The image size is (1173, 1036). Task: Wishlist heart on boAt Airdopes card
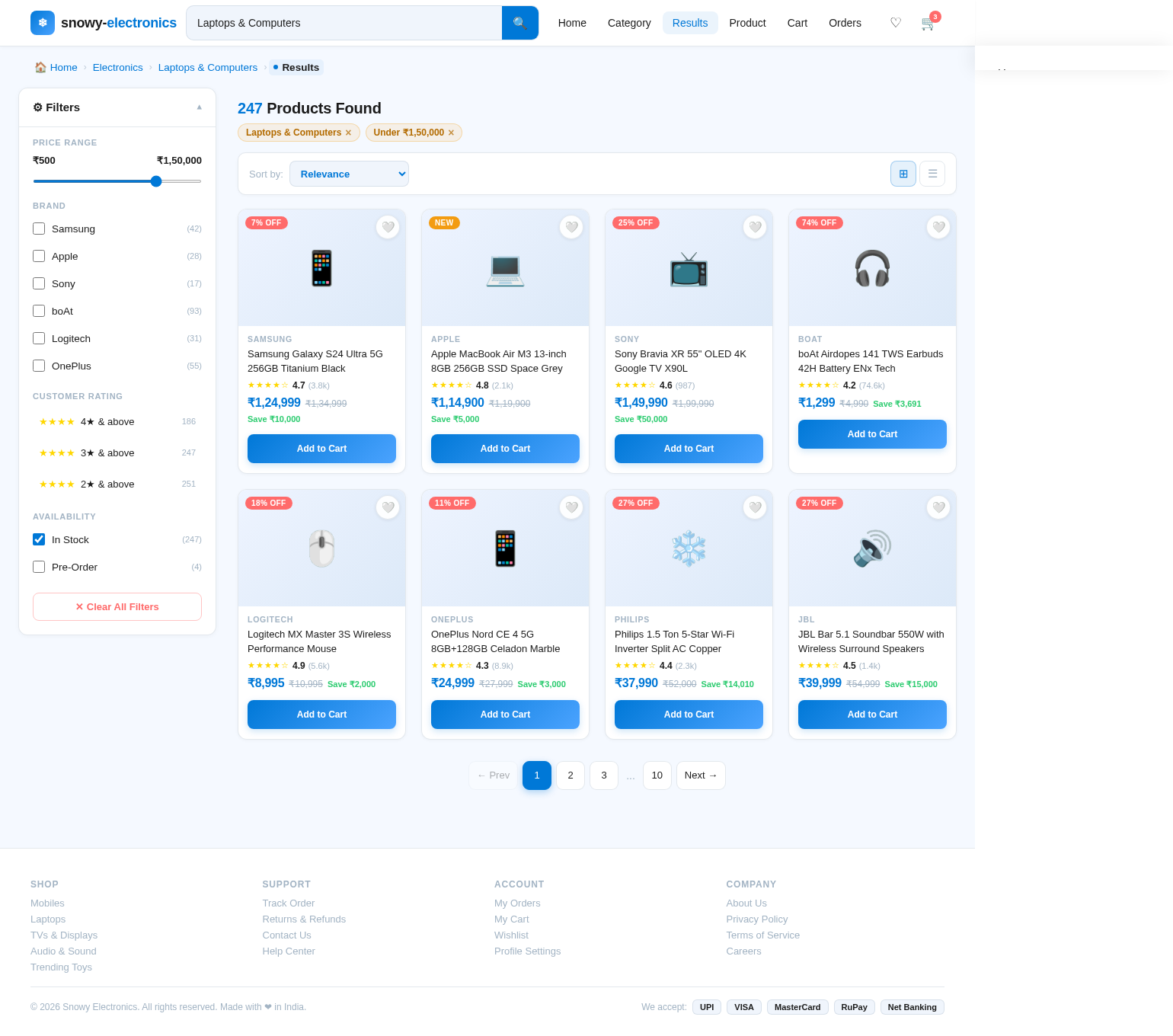tap(938, 227)
